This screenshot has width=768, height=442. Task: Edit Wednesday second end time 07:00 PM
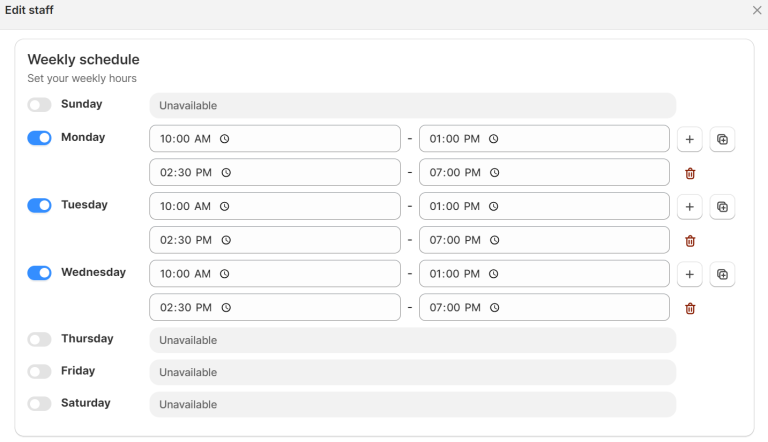[544, 308]
